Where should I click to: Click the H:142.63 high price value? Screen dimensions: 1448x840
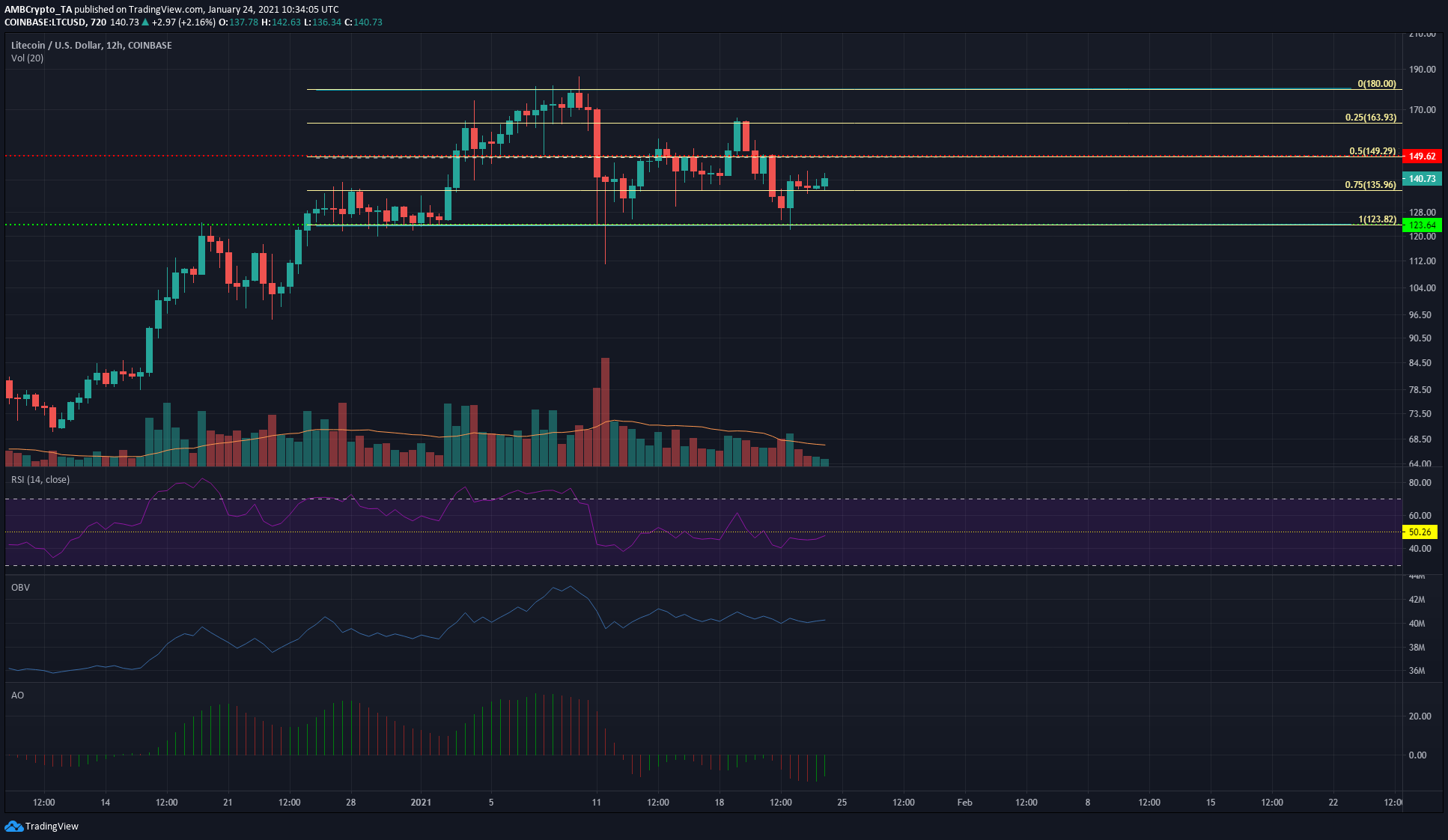click(x=281, y=22)
